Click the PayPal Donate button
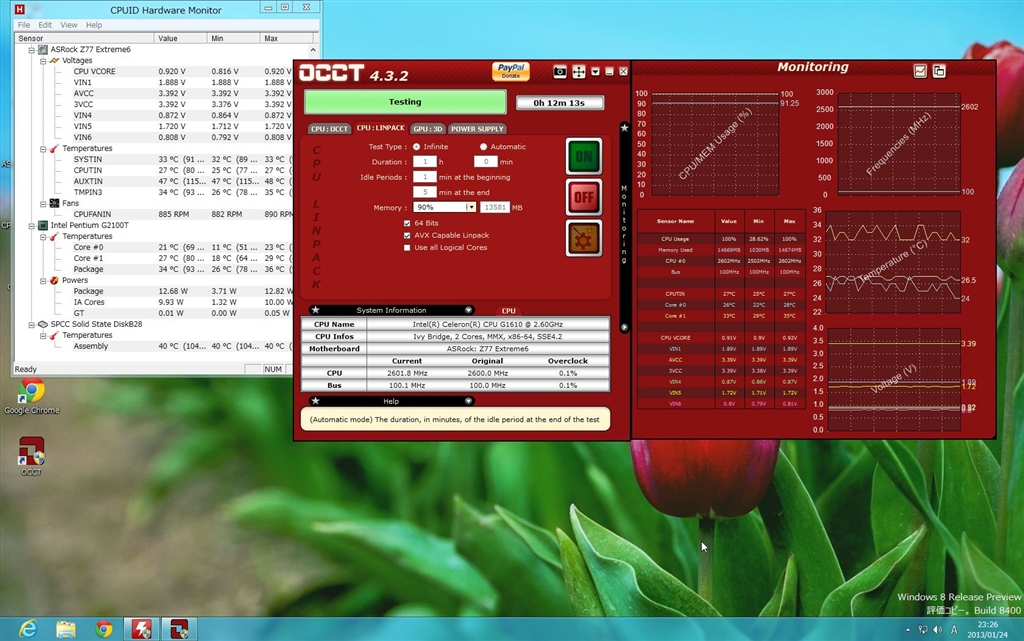 (x=510, y=71)
